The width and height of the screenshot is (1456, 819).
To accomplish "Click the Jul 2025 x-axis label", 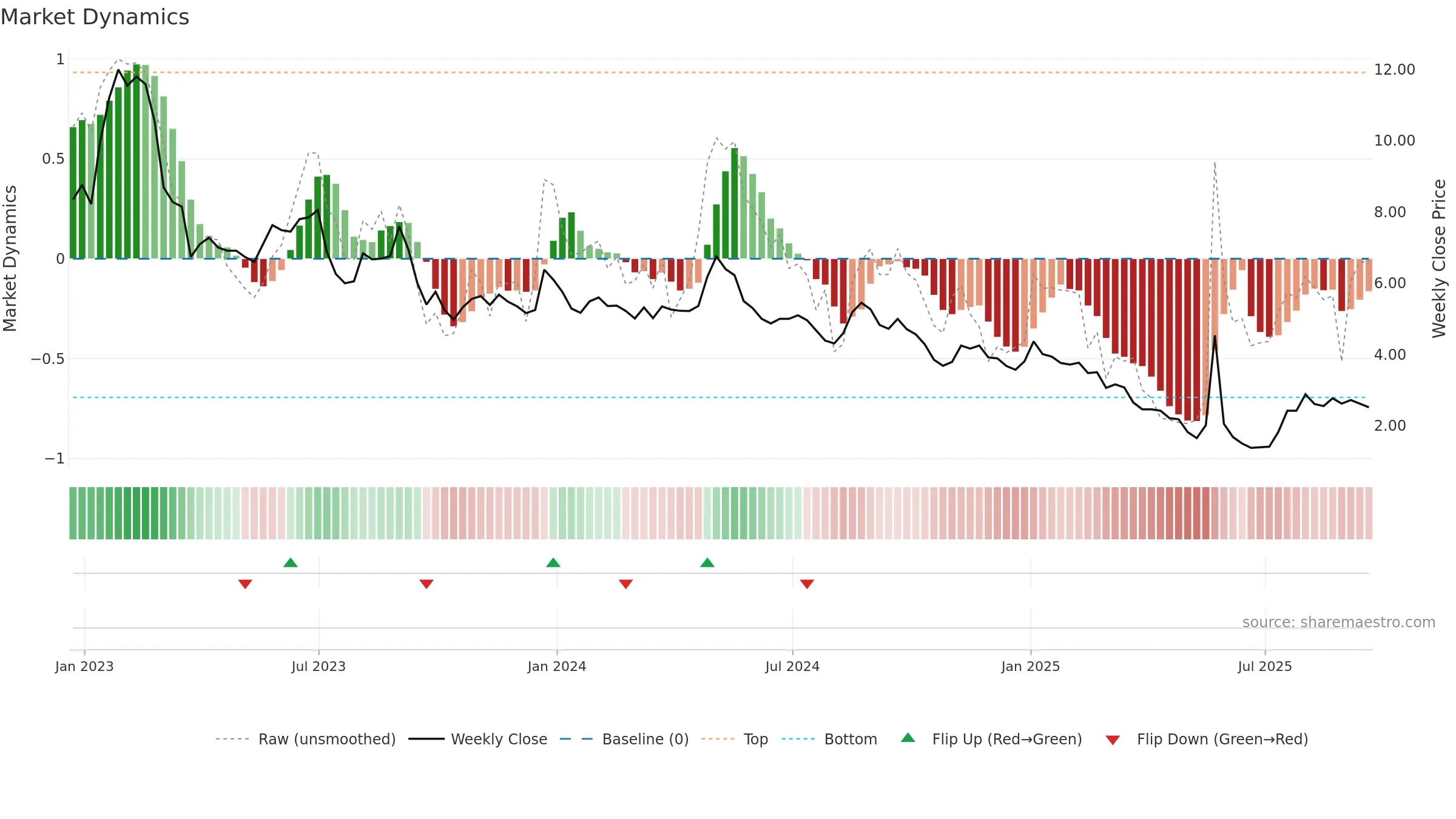I will click(x=1265, y=666).
